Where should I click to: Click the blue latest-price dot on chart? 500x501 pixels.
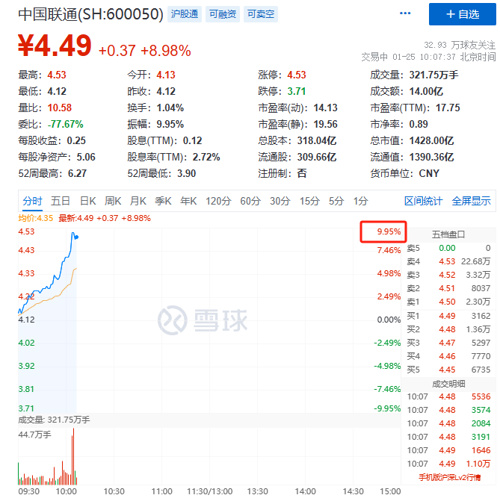point(77,237)
